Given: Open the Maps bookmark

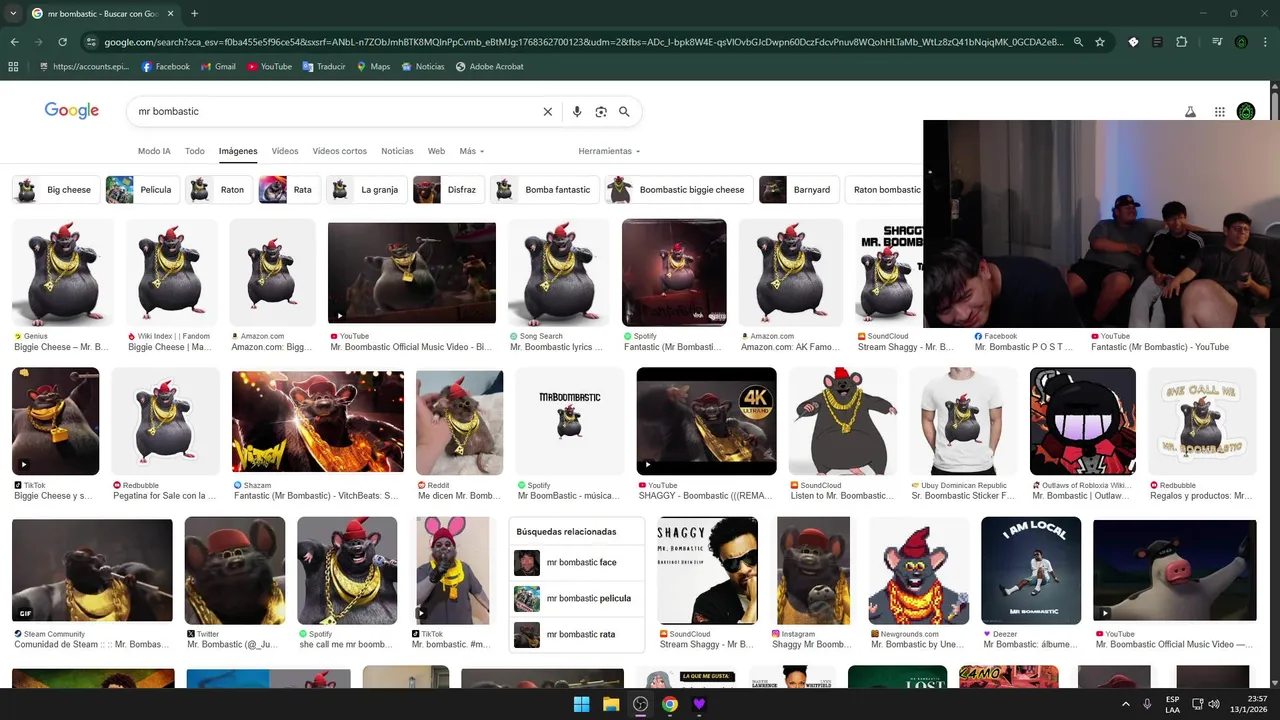Looking at the screenshot, I should click(x=373, y=66).
